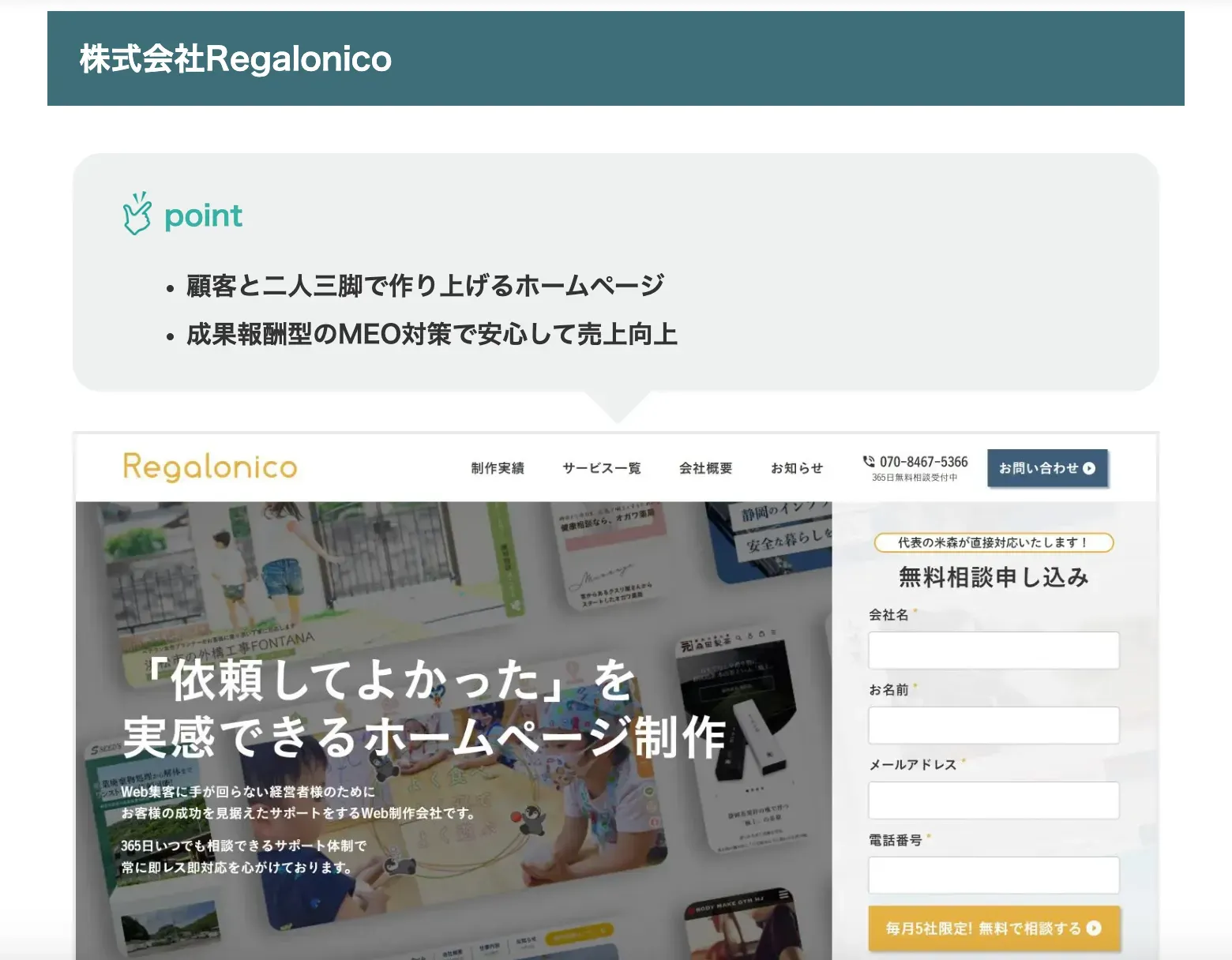Open the 制作実績 menu item
Viewport: 1232px width, 960px height.
point(498,468)
